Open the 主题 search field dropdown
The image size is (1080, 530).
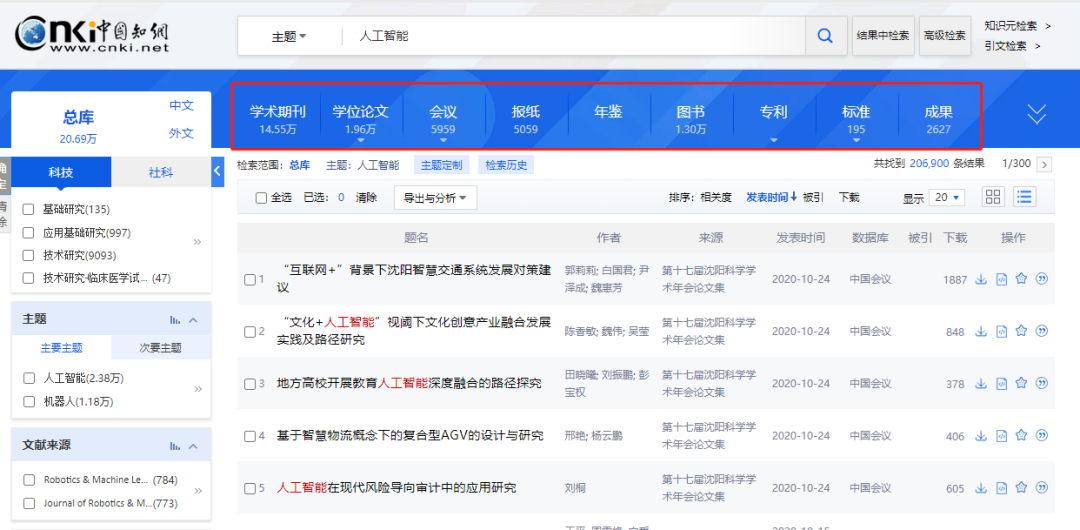289,37
